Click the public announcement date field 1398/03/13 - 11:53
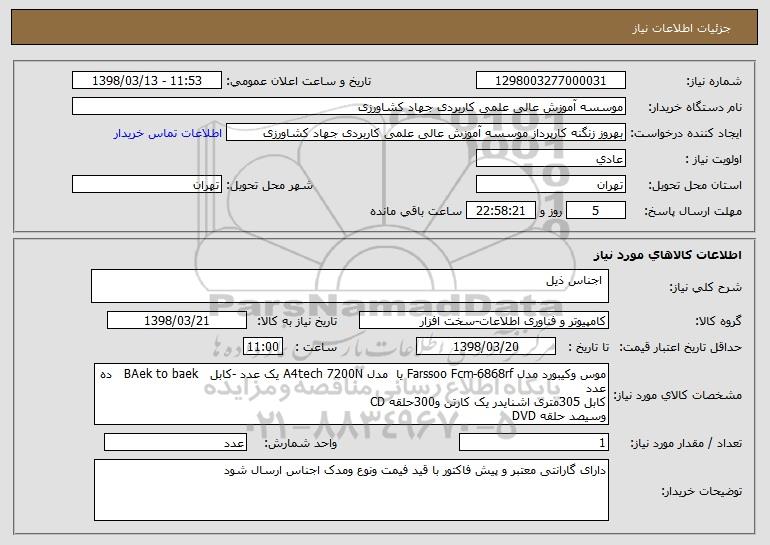 point(147,81)
